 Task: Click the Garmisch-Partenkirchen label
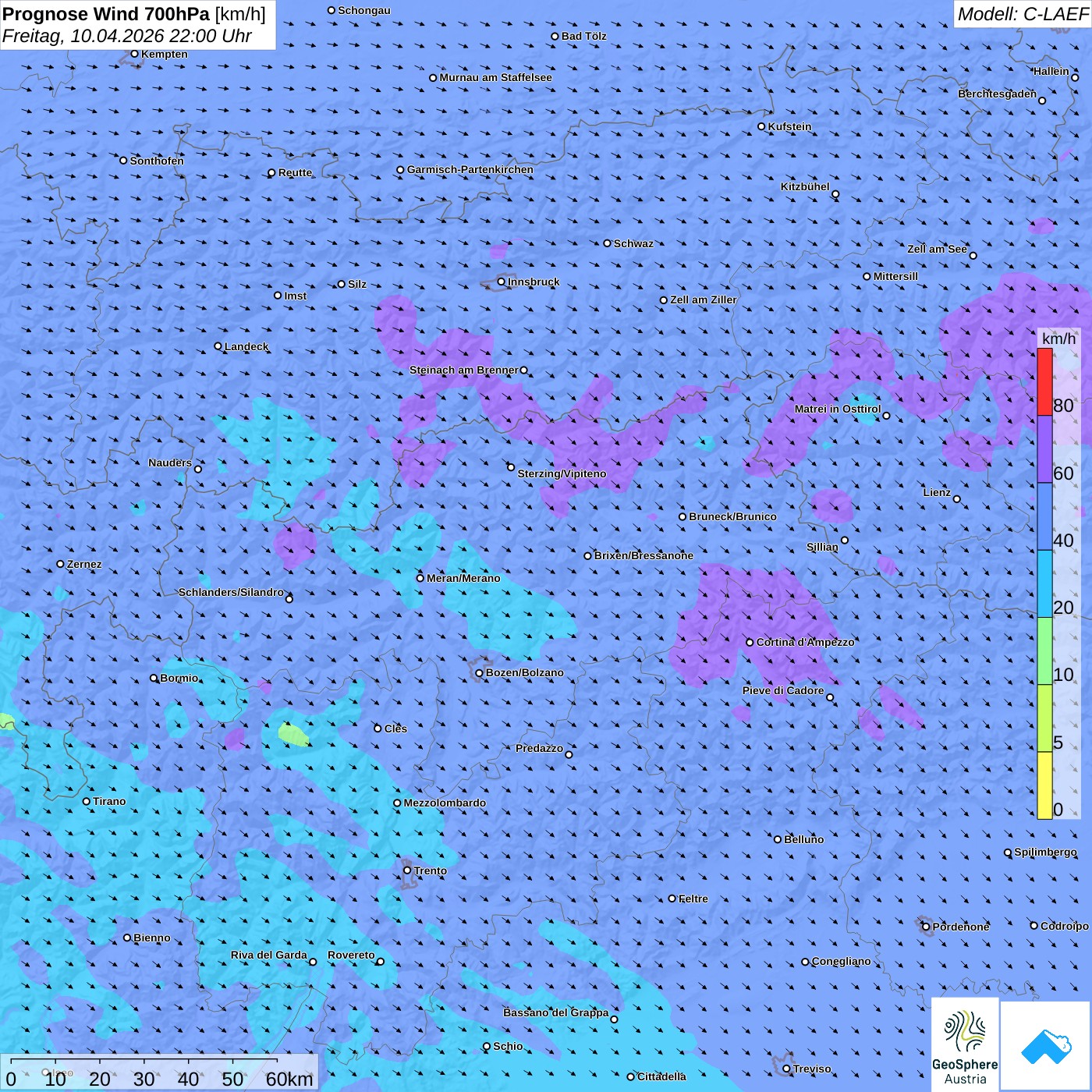(x=470, y=169)
